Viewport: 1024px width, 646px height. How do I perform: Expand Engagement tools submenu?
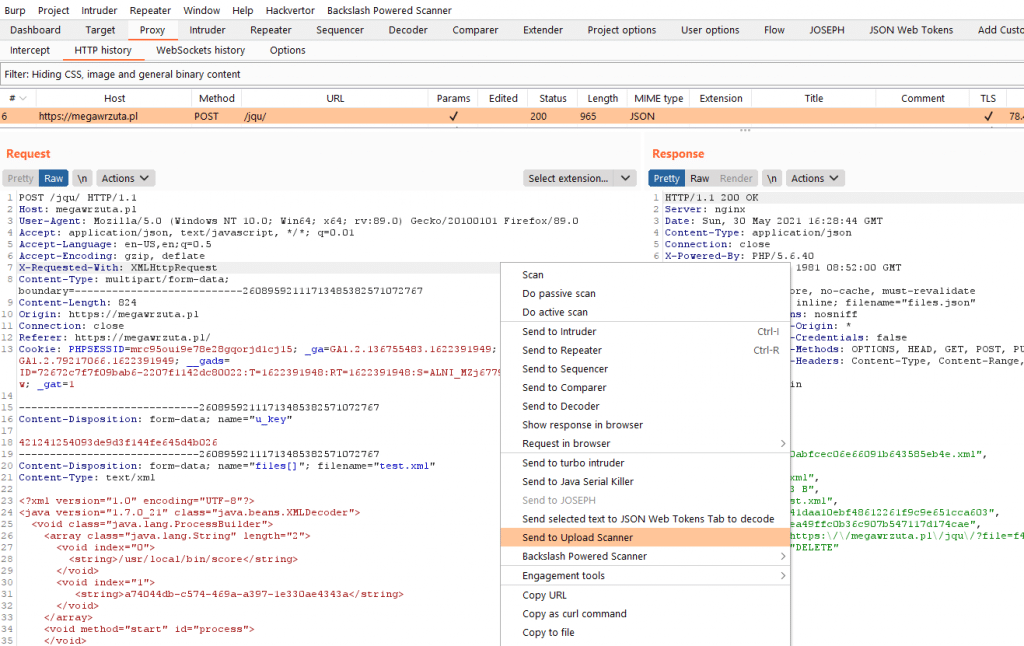coord(645,576)
